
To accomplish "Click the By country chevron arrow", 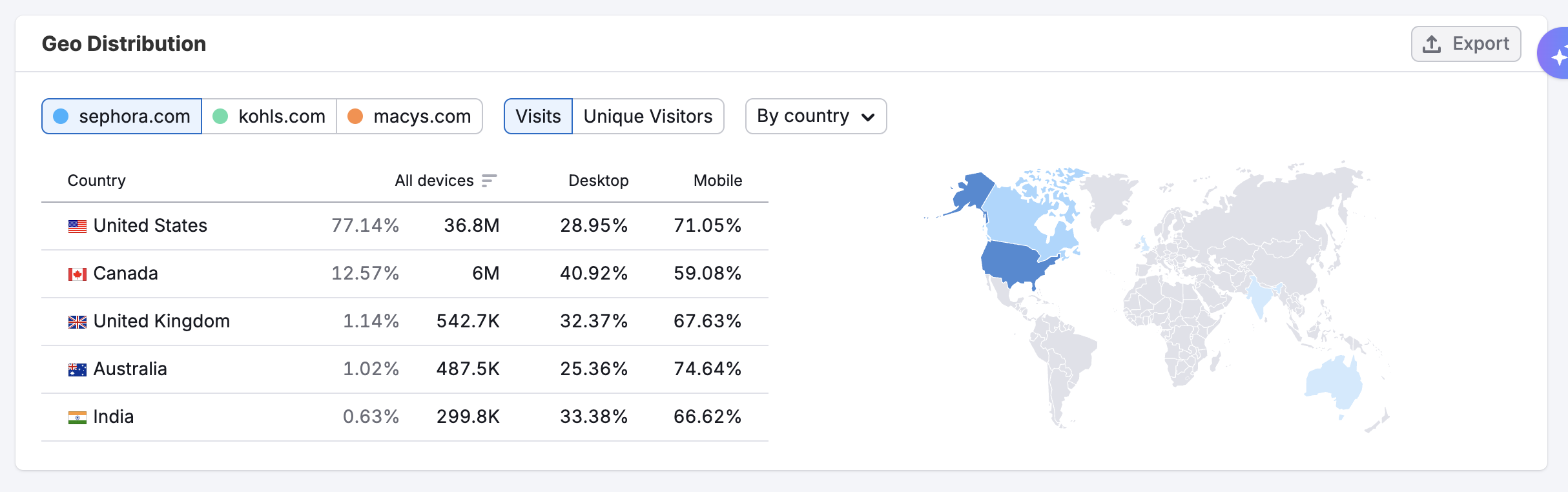I will (868, 117).
